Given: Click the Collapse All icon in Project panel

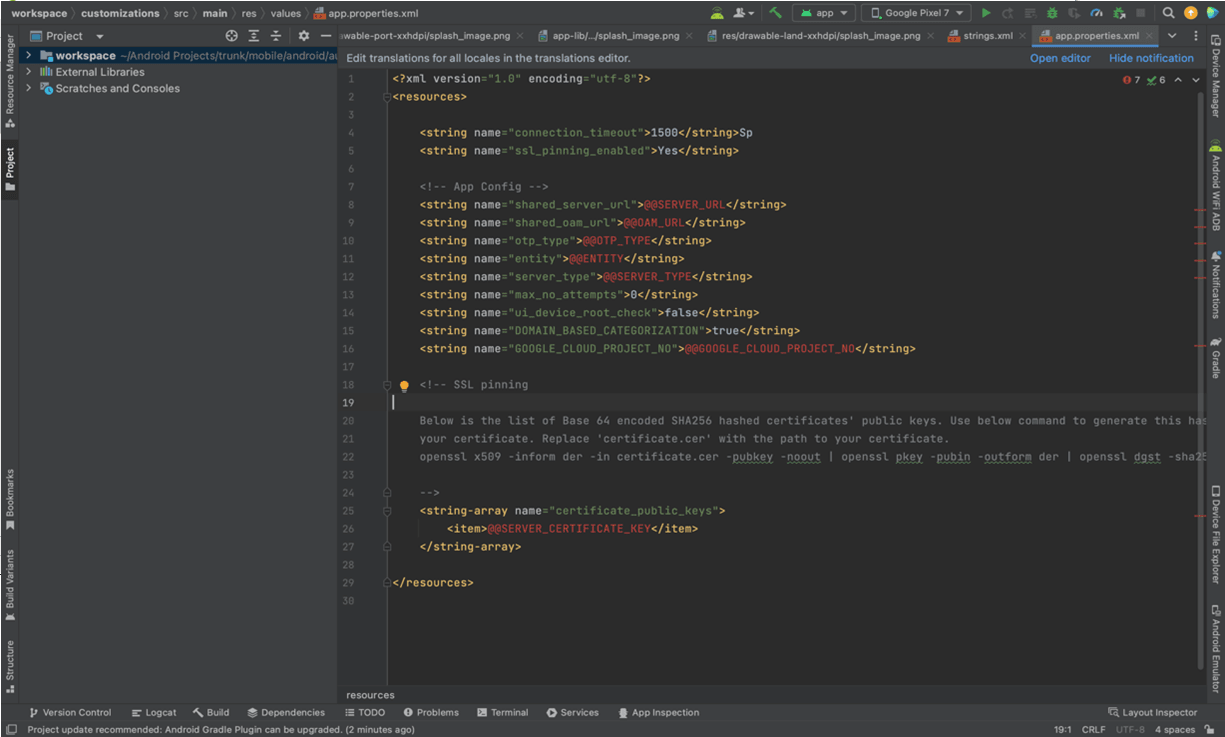Looking at the screenshot, I should pos(276,36).
